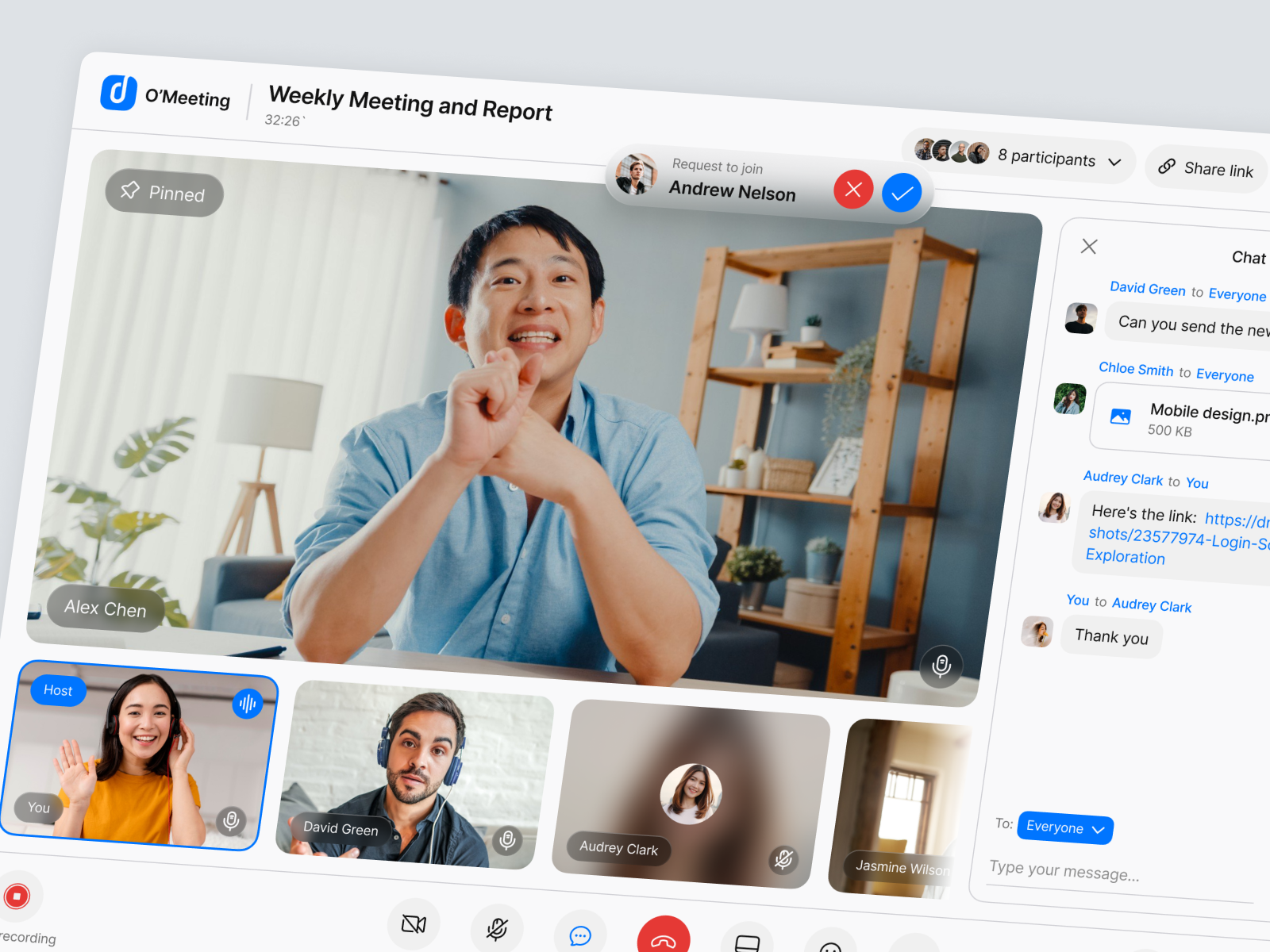Open chat with the toolbar chat icon
Screen dimensions: 1270x952
coord(580,936)
